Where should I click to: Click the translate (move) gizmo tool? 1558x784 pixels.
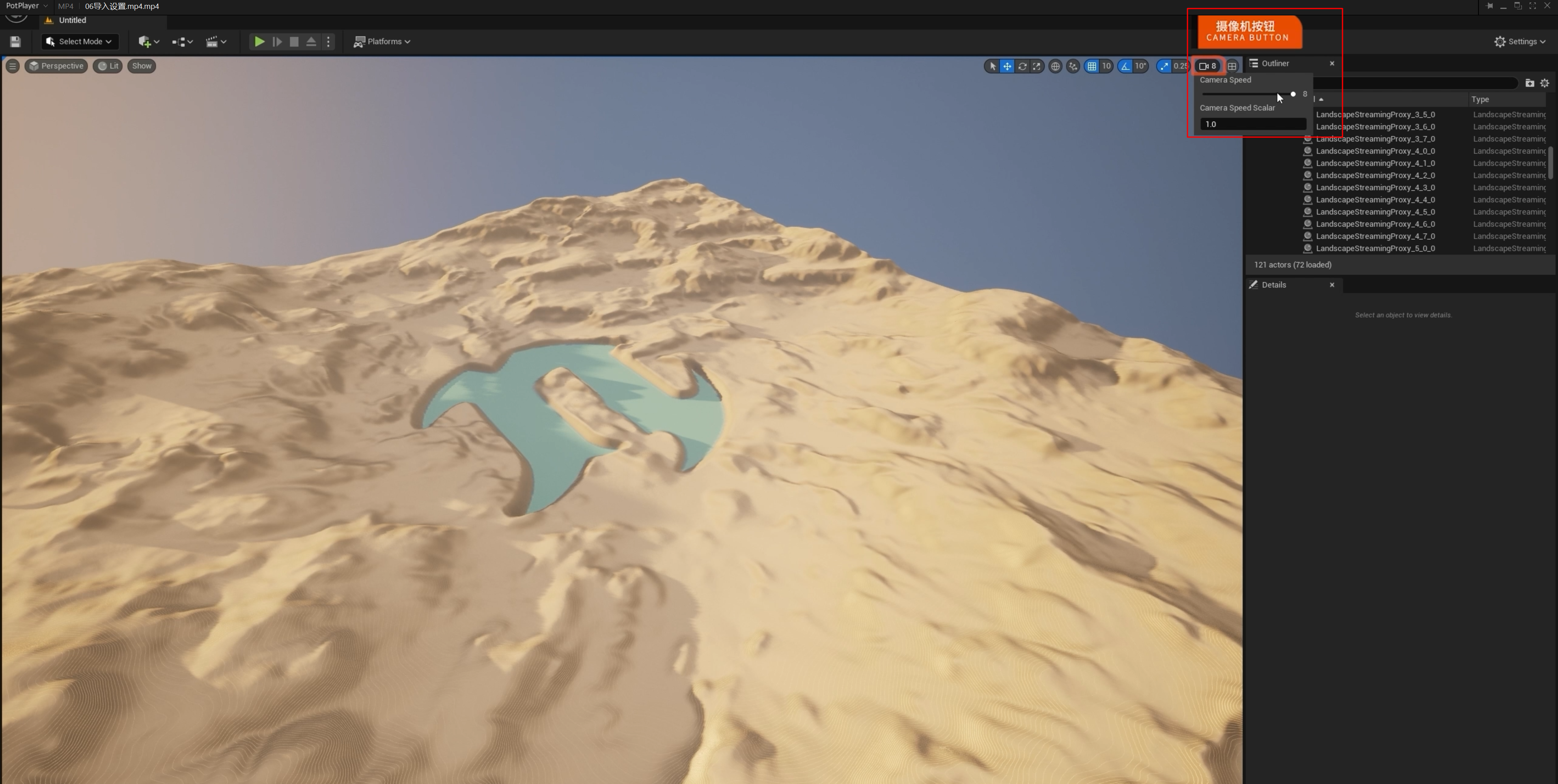[1007, 67]
